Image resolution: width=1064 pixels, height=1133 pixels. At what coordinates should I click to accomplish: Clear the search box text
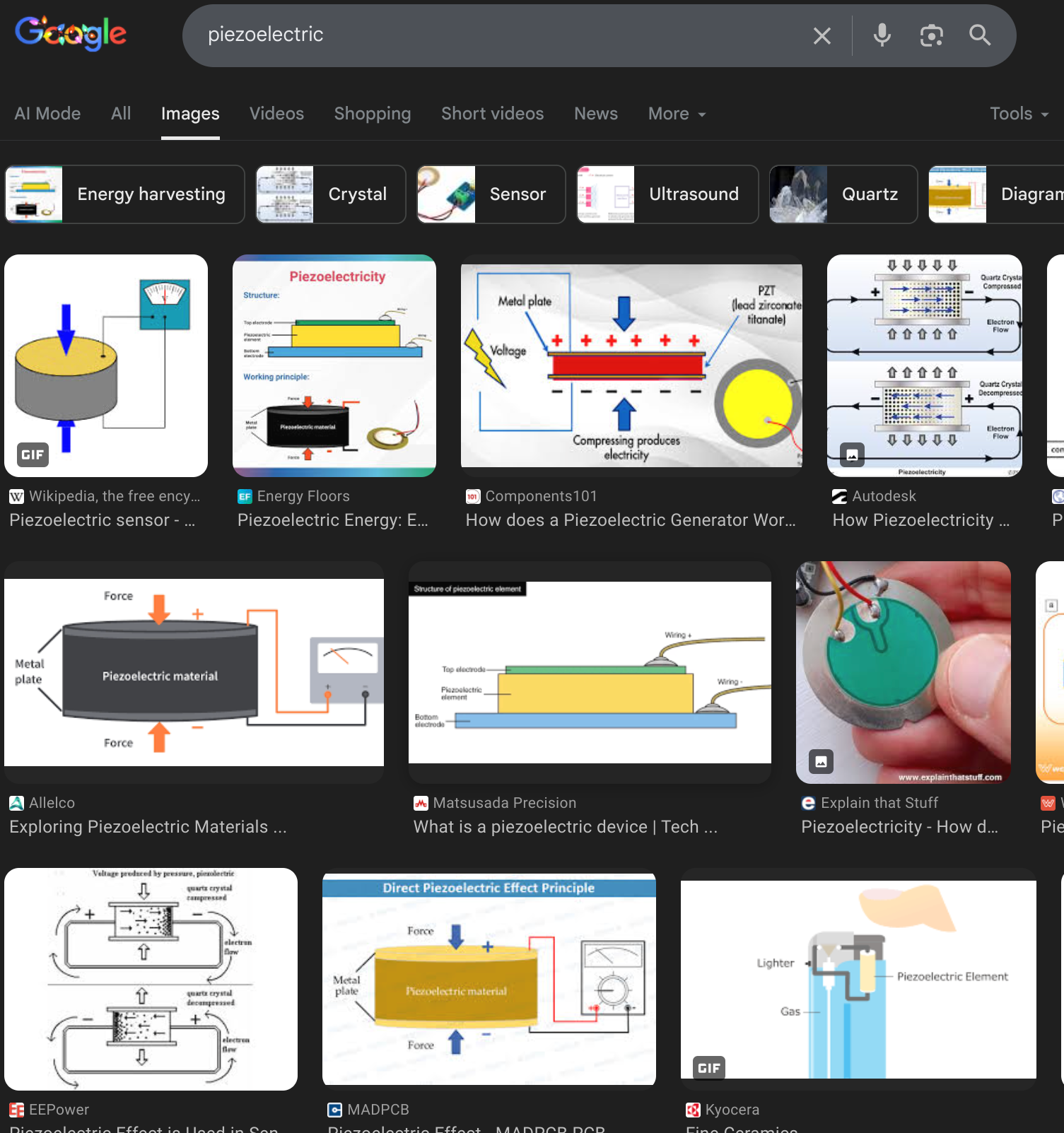(822, 35)
